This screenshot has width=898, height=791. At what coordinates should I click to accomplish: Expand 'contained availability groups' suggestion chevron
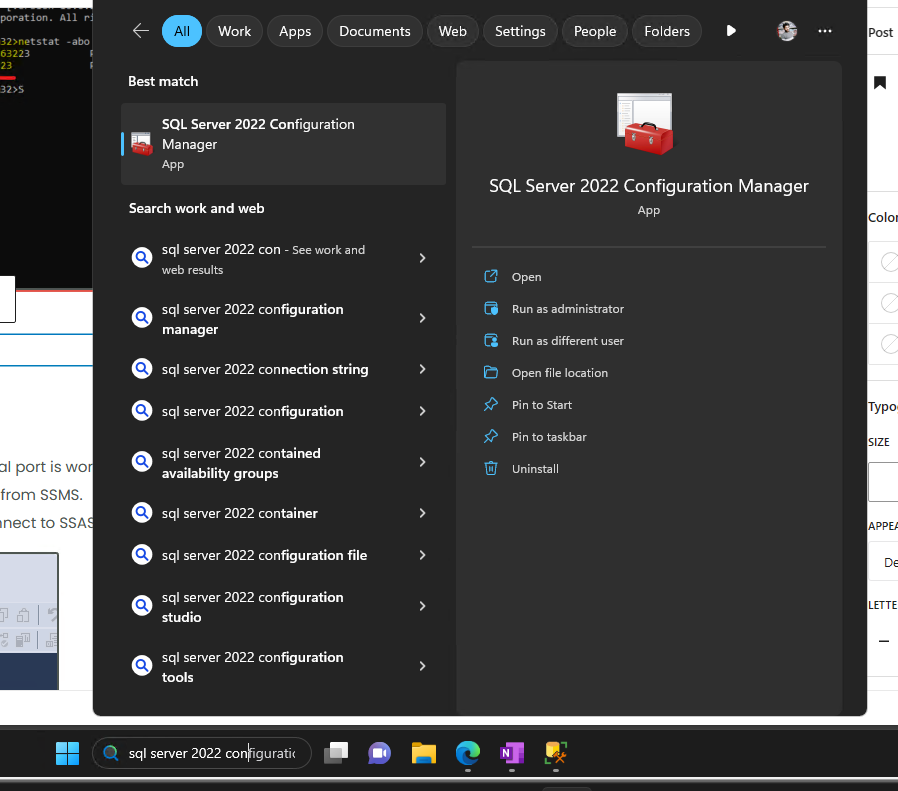[x=422, y=462]
